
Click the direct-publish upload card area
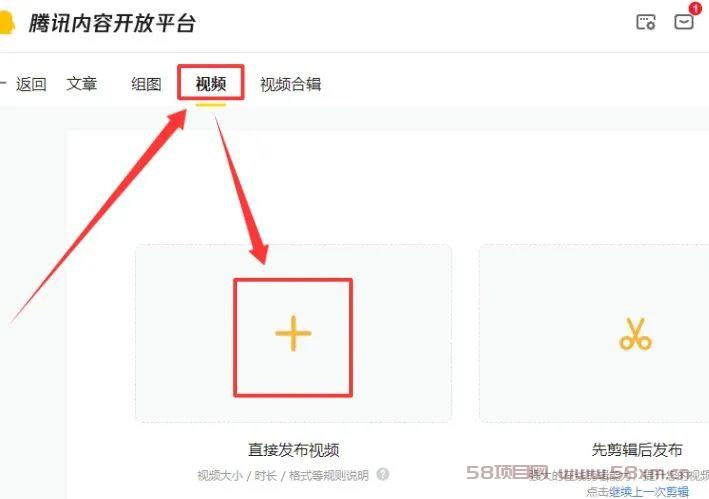click(293, 334)
